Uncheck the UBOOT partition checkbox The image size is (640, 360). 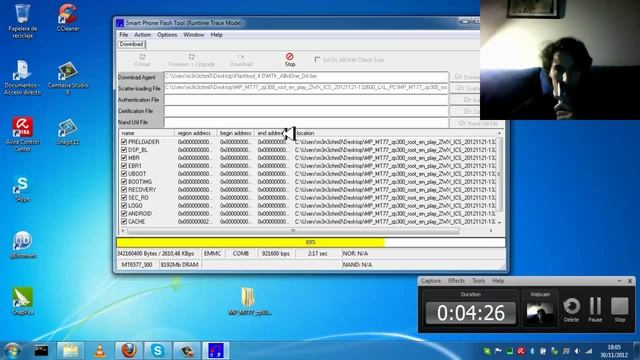click(x=124, y=173)
